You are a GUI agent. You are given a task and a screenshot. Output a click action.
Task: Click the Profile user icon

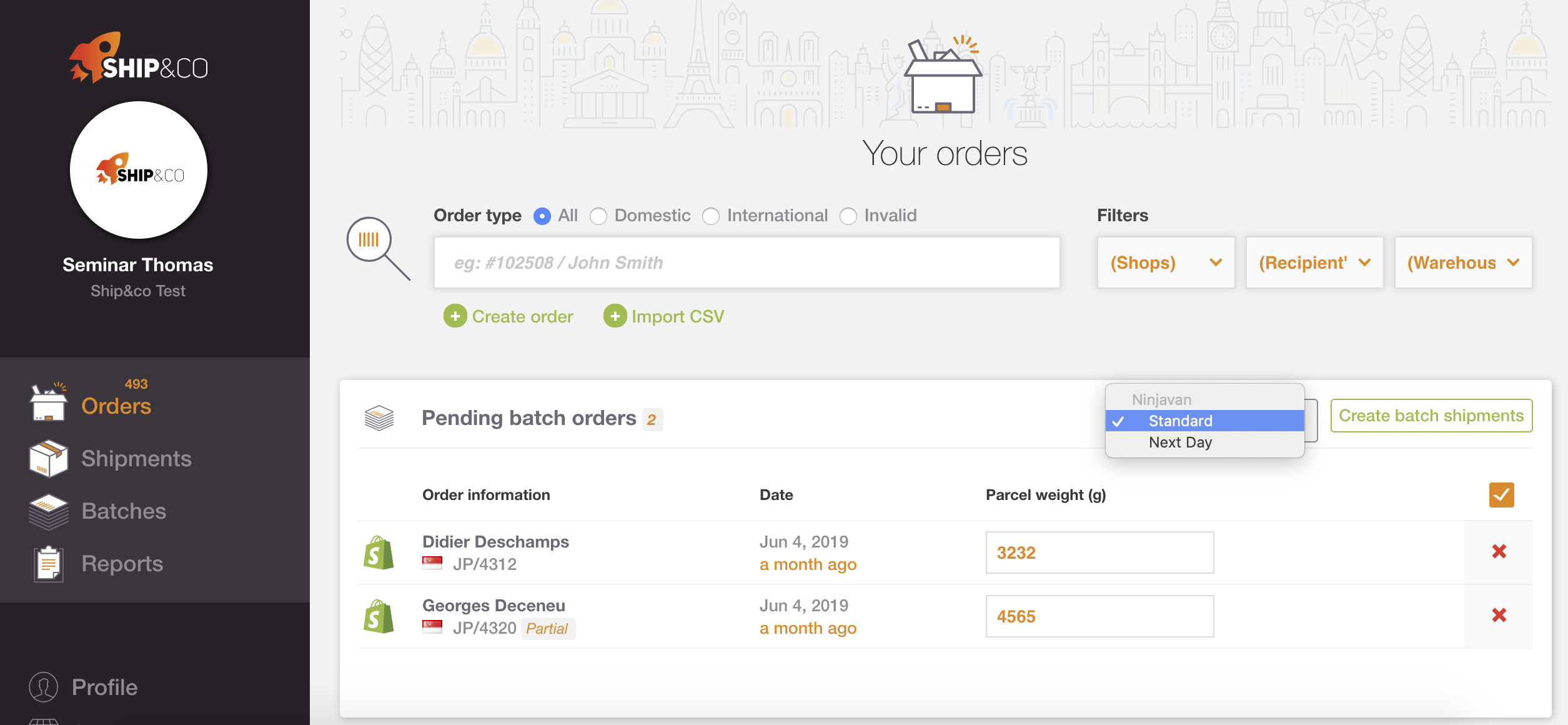tap(44, 687)
